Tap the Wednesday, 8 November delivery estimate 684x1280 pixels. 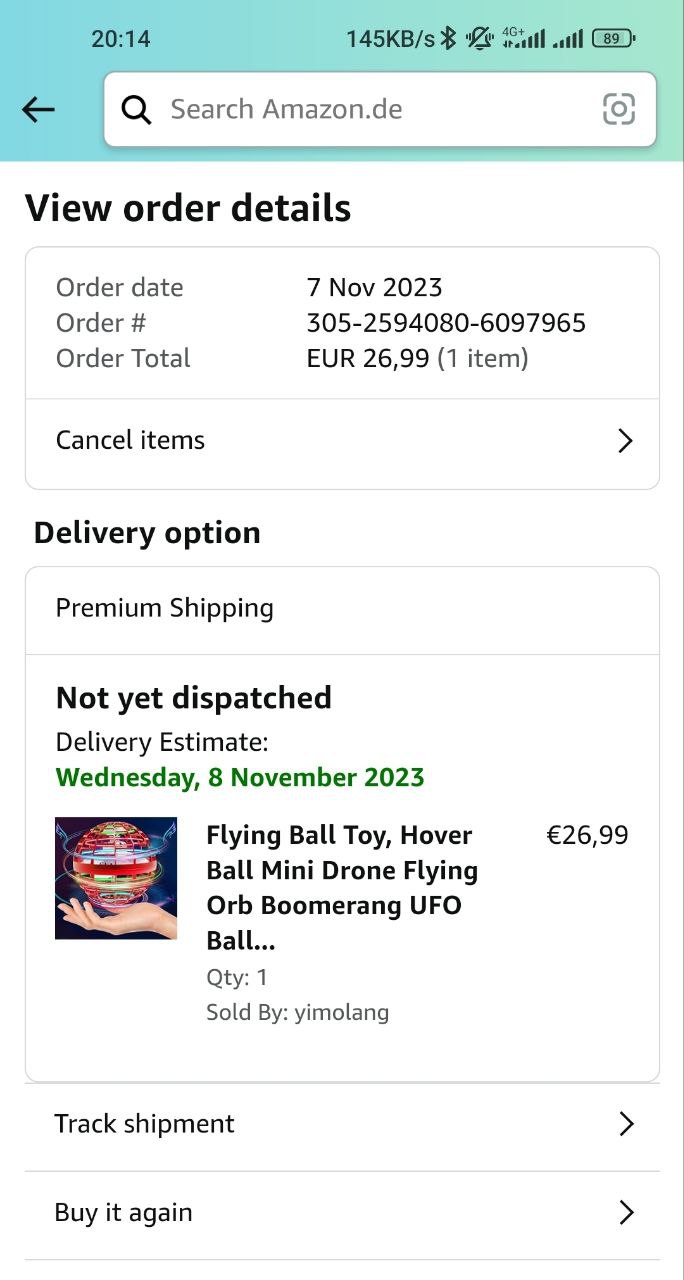tap(240, 777)
